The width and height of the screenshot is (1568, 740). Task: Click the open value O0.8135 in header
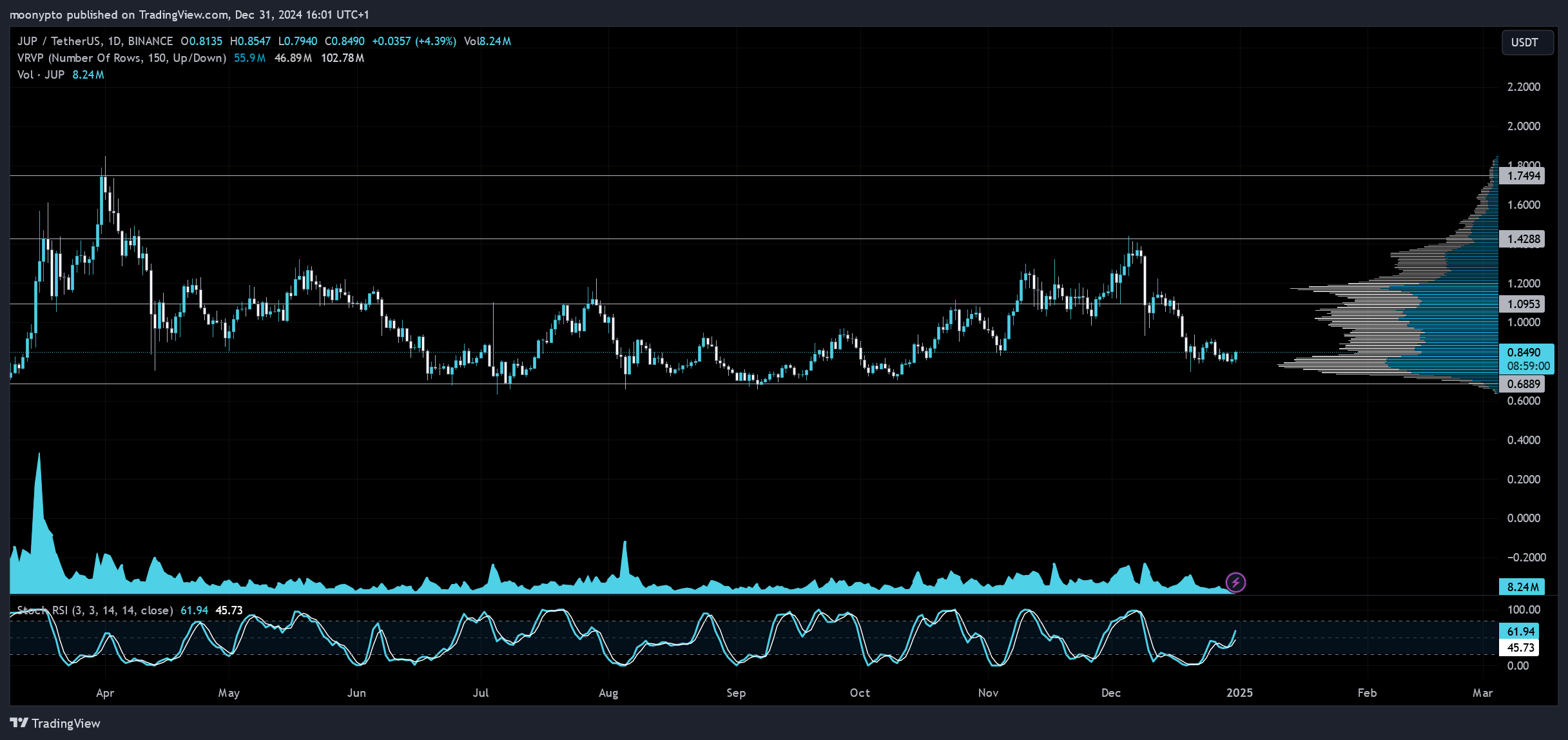point(201,41)
